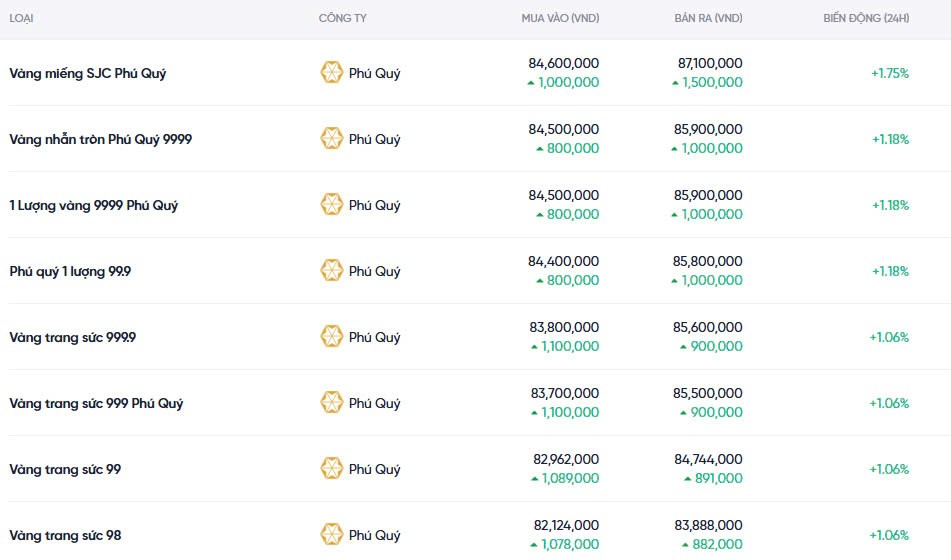The width and height of the screenshot is (951, 560).
Task: Select the 1 Lượng vàng 9999 Phú Quý name
Action: (x=94, y=205)
